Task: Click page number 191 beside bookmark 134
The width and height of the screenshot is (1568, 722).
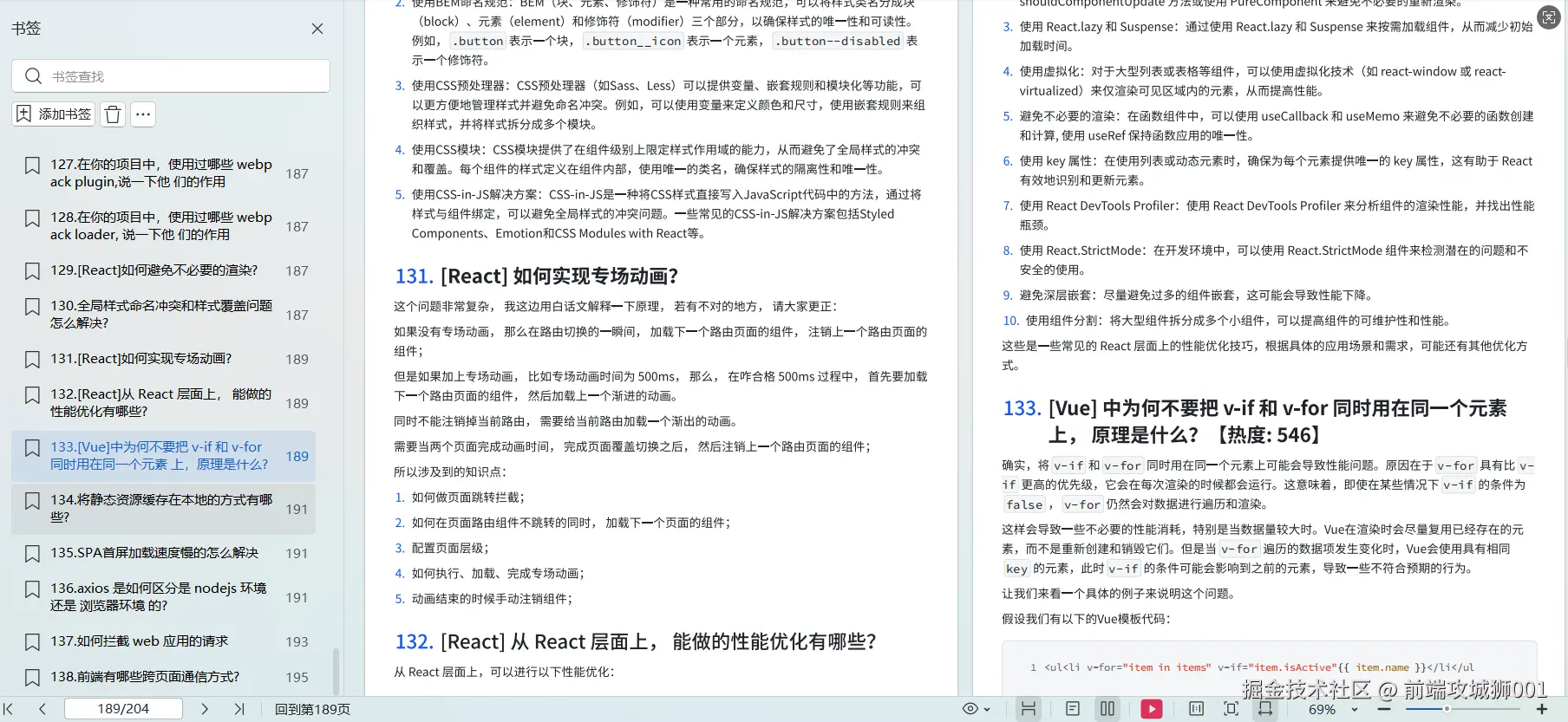Action: (x=297, y=509)
